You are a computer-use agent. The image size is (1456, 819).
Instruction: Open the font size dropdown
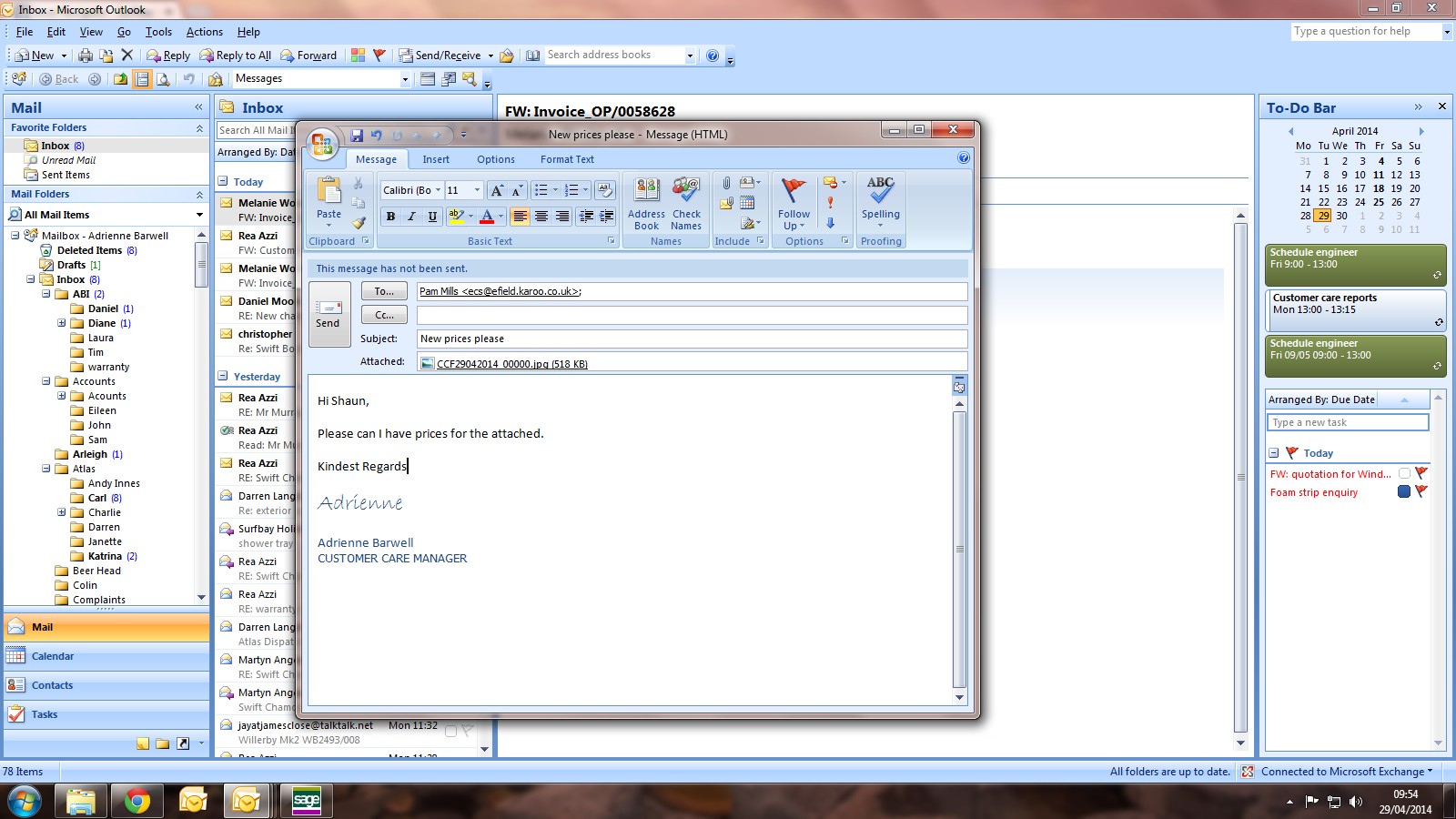pos(477,190)
